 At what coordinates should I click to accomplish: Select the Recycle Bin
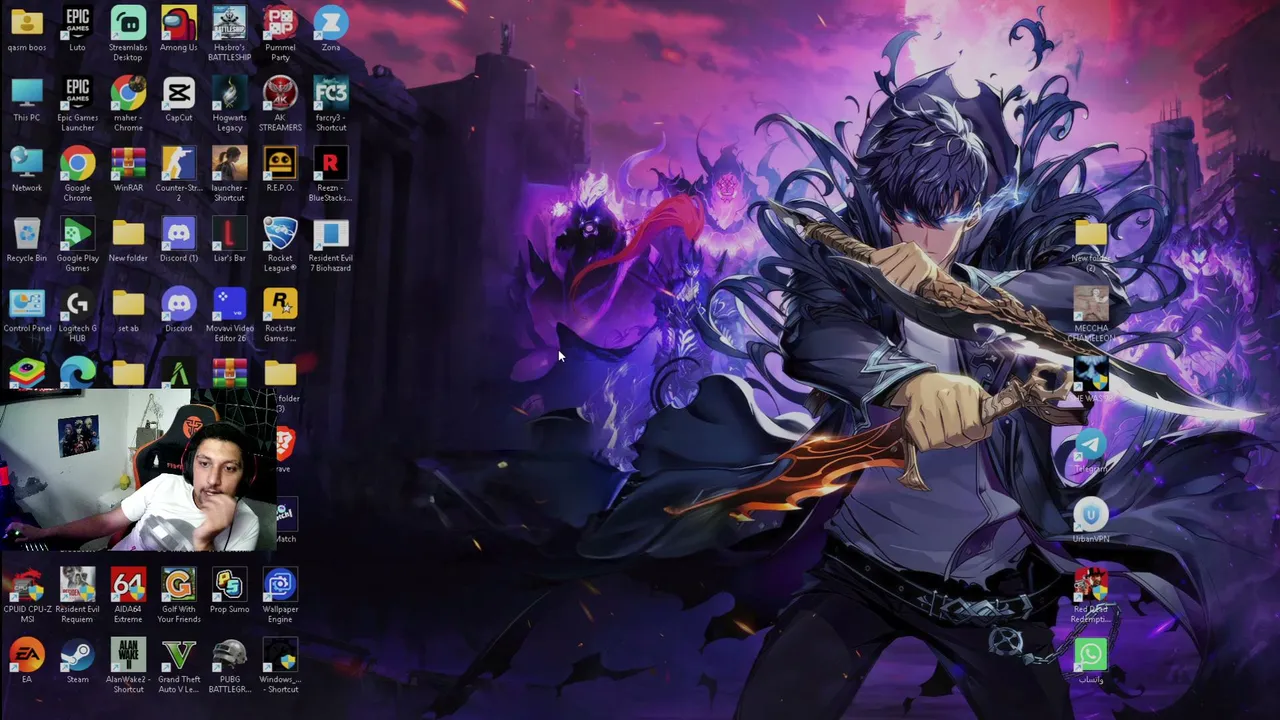point(27,240)
